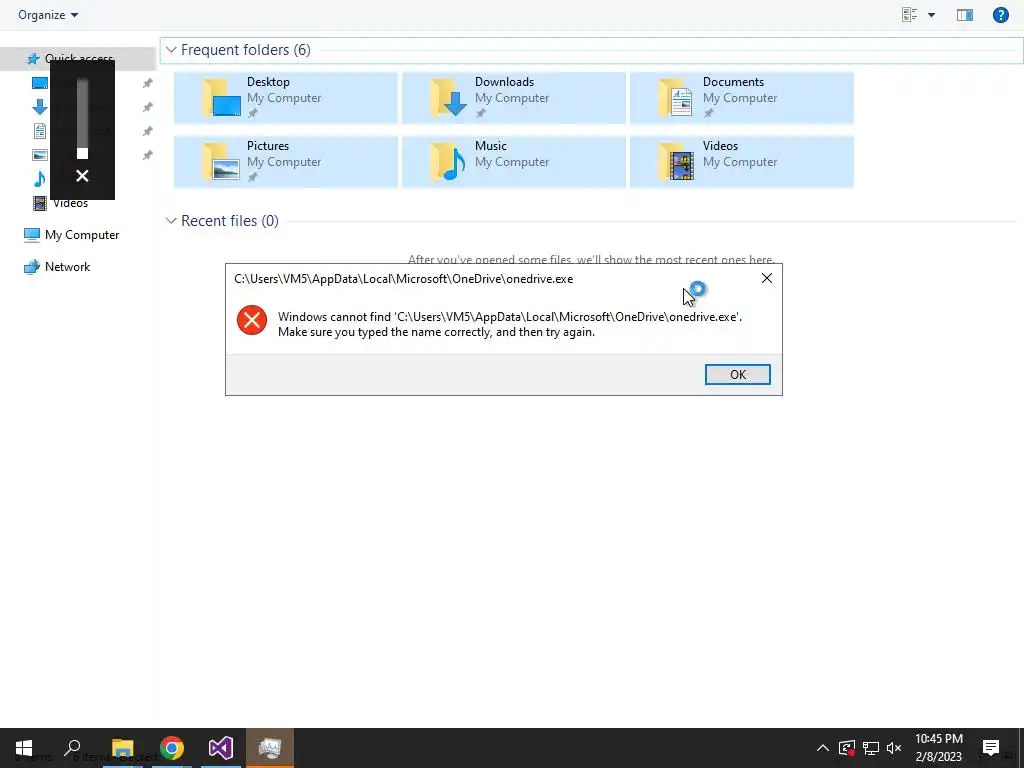The image size is (1024, 768).
Task: Select Music note icon in navigation sidebar
Action: coord(40,179)
